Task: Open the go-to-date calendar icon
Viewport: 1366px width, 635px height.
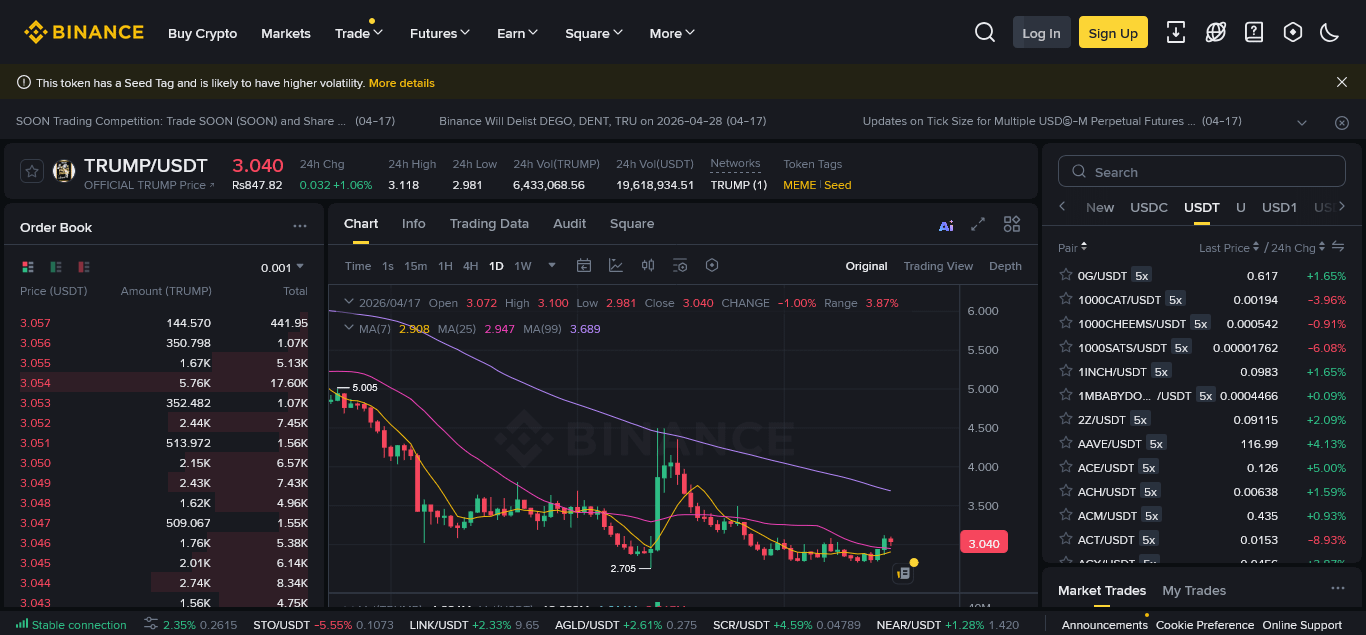Action: point(584,265)
